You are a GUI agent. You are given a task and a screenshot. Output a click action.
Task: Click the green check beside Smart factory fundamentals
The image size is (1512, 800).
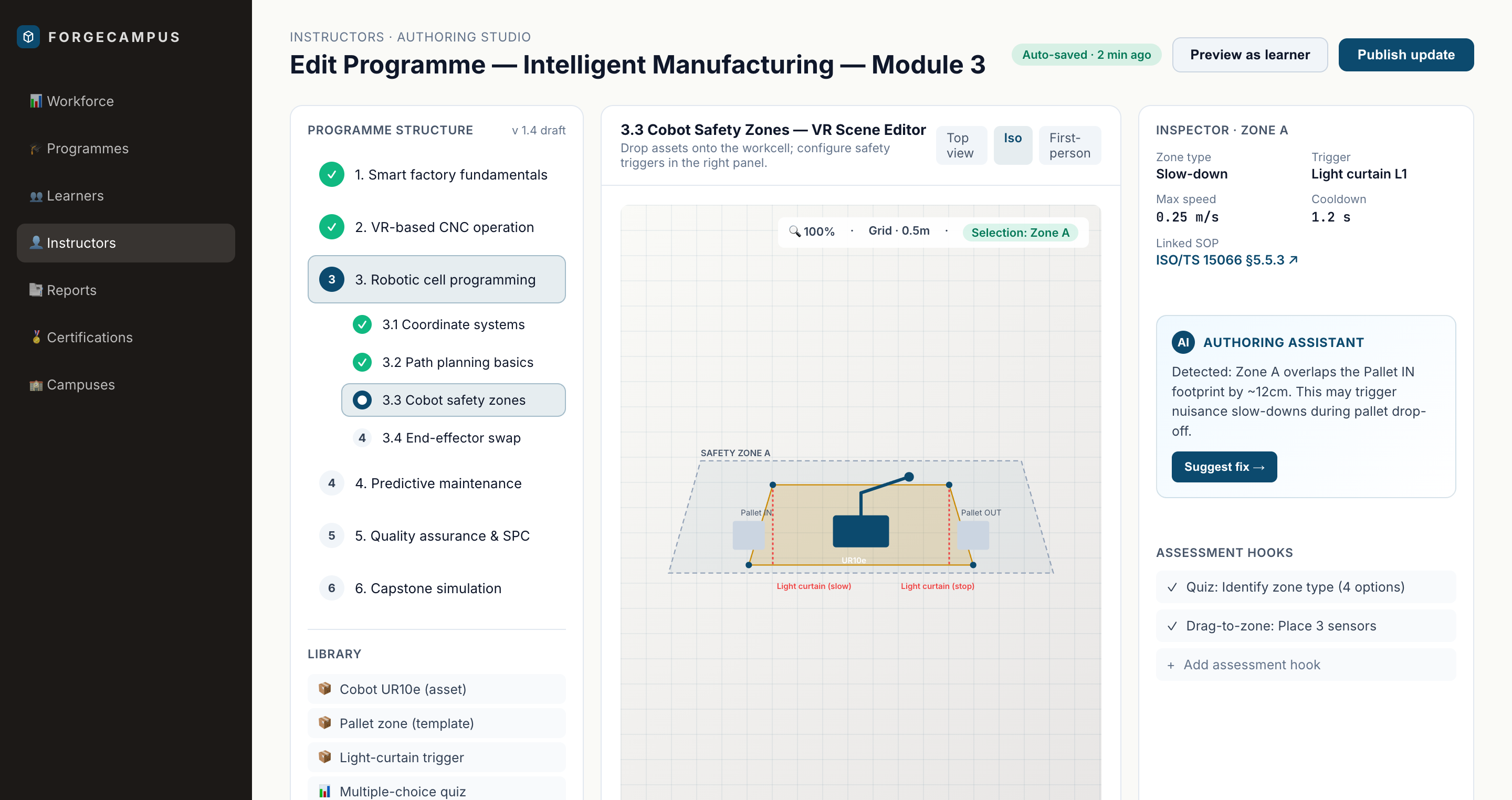[332, 175]
